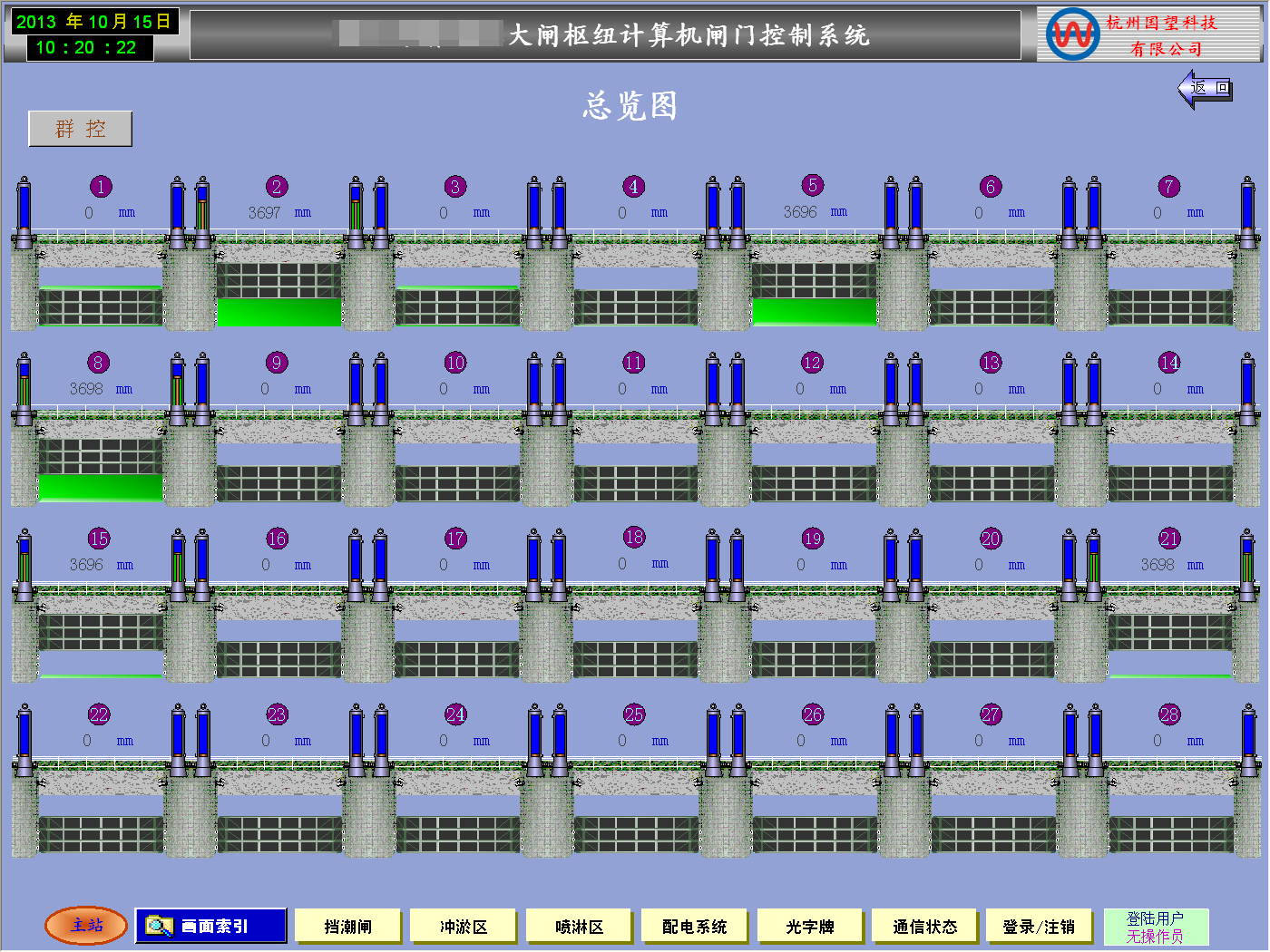Switch to 挡潮闸 tide gate page
Image resolution: width=1270 pixels, height=952 pixels.
point(348,927)
